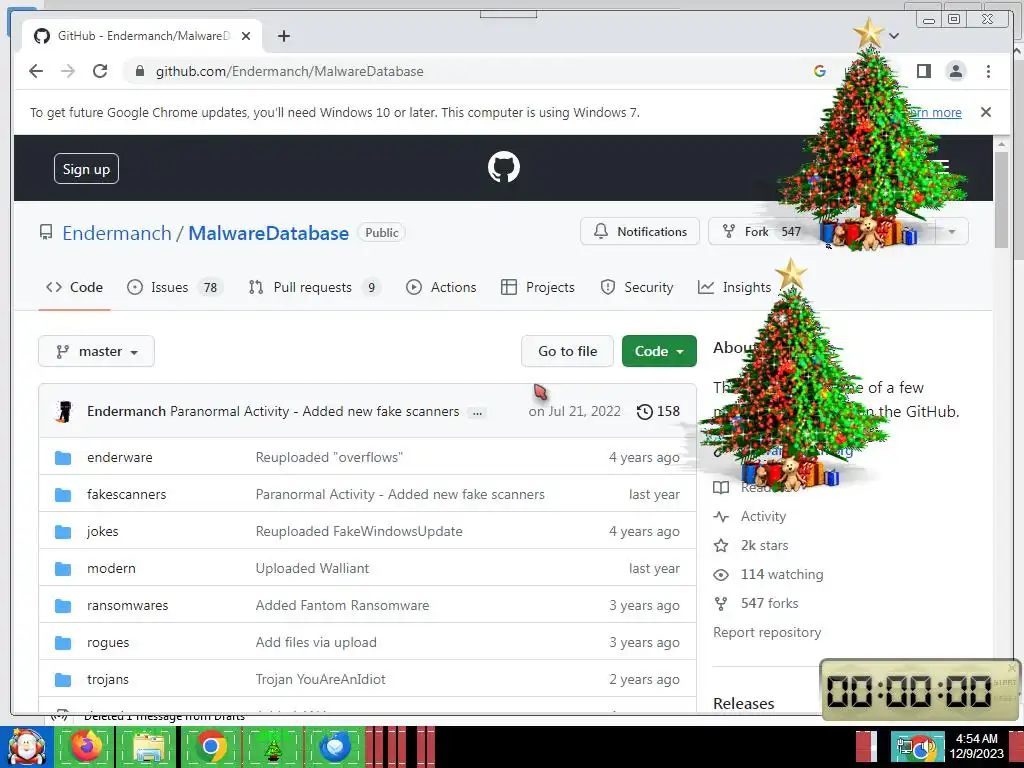Open the ransomwares folder
The width and height of the screenshot is (1024, 768).
pos(127,605)
